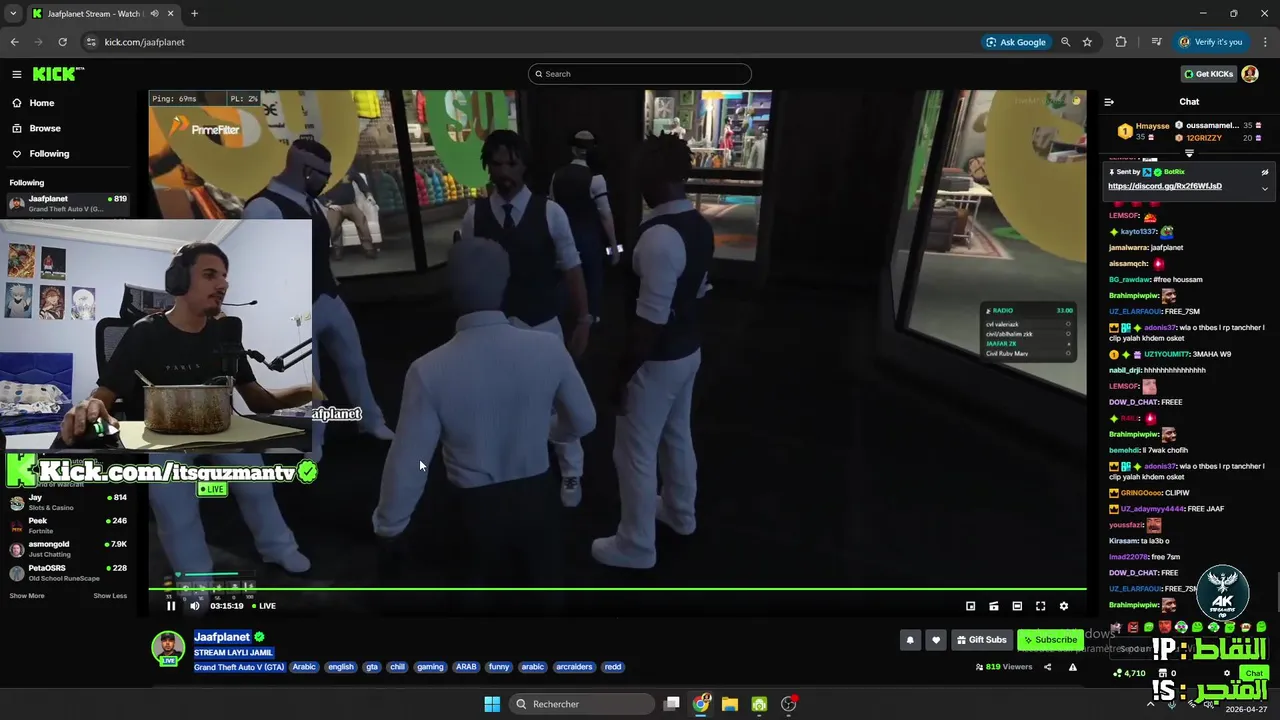Send the message with the Chat button
Viewport: 1280px width, 720px height.
(1254, 673)
